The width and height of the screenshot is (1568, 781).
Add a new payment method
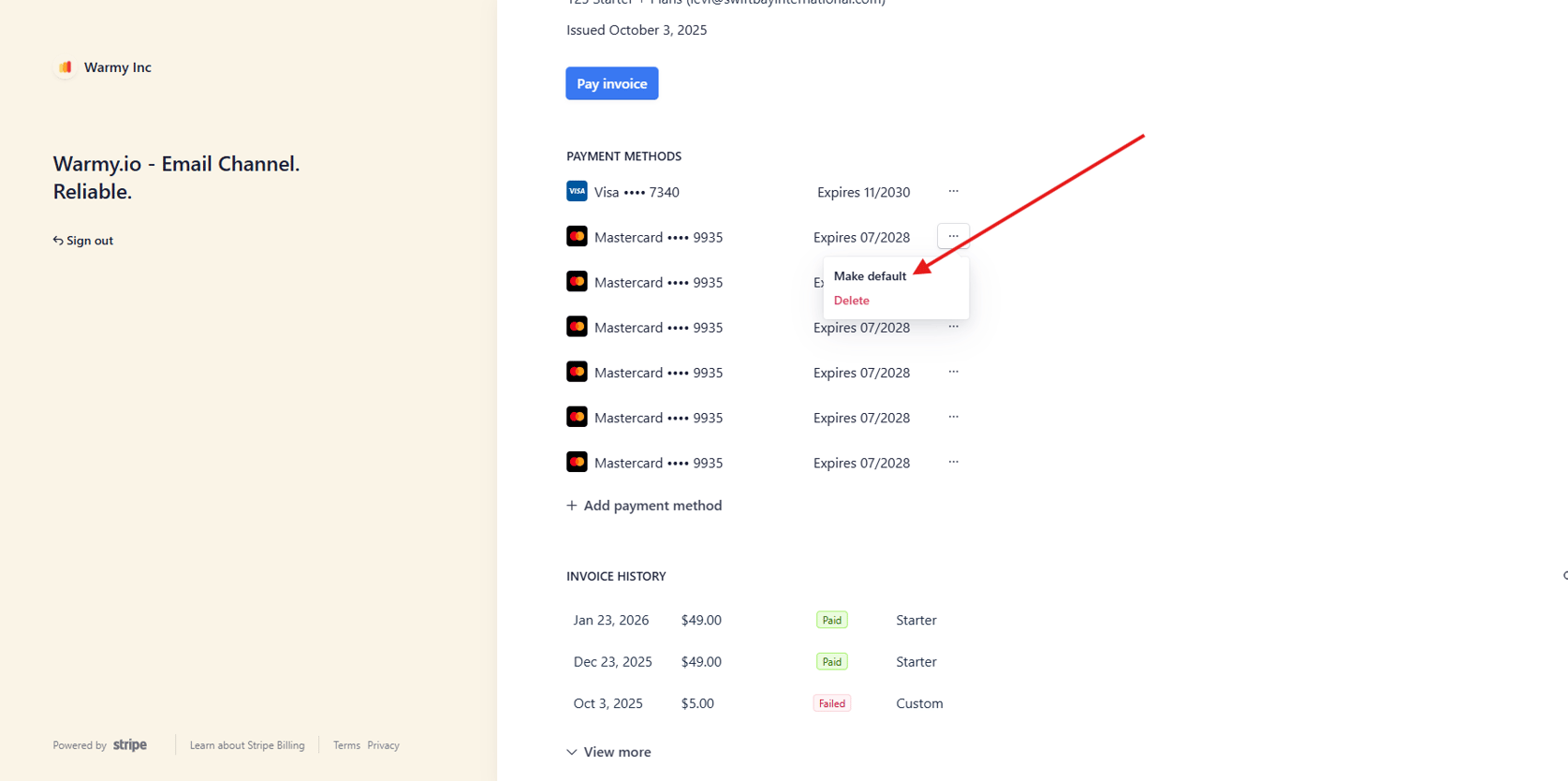(644, 506)
